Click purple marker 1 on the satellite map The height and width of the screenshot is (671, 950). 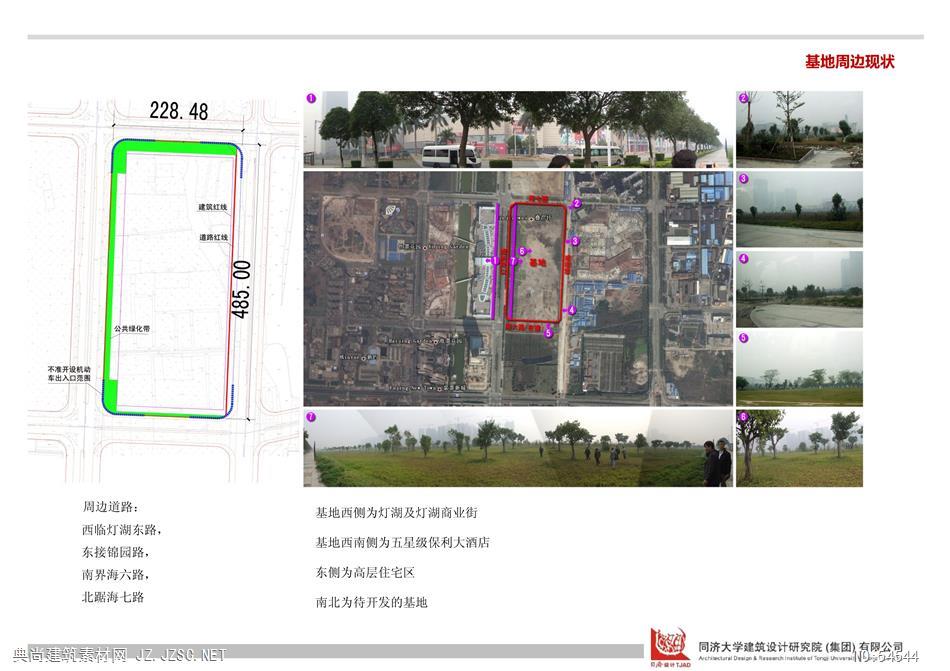[494, 261]
